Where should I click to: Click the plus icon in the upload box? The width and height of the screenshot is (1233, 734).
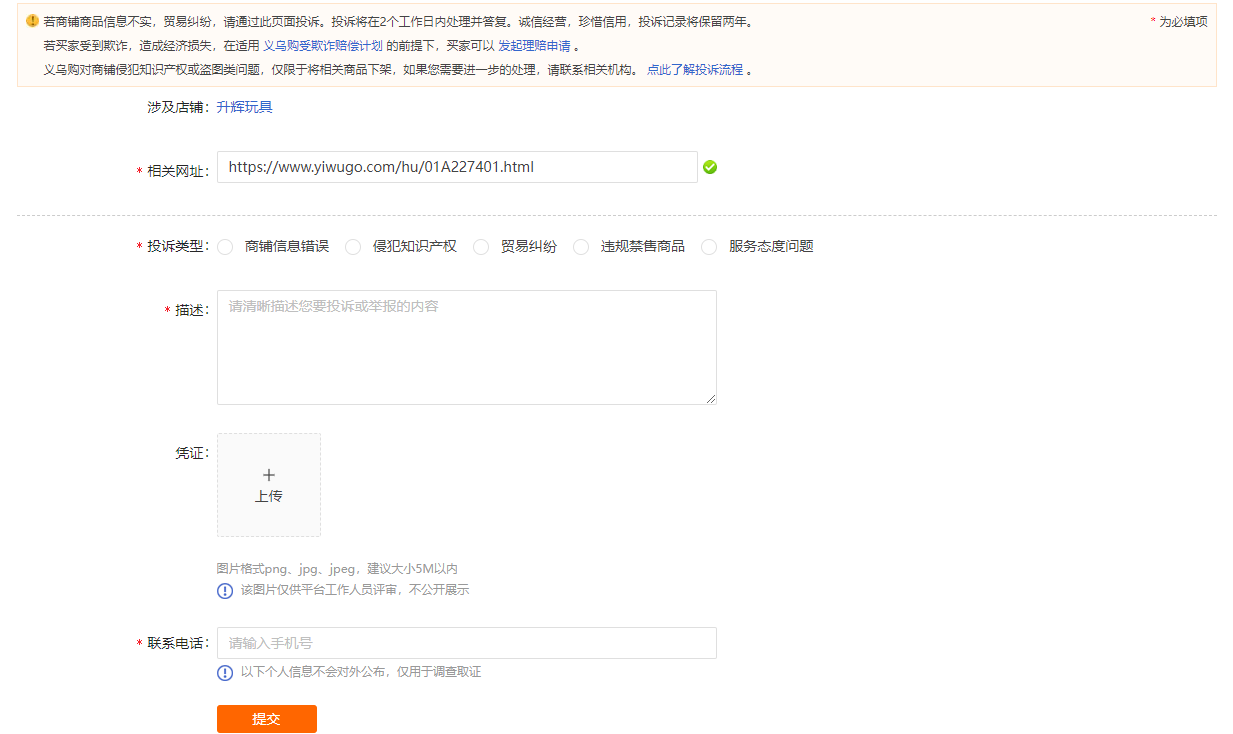(x=268, y=475)
